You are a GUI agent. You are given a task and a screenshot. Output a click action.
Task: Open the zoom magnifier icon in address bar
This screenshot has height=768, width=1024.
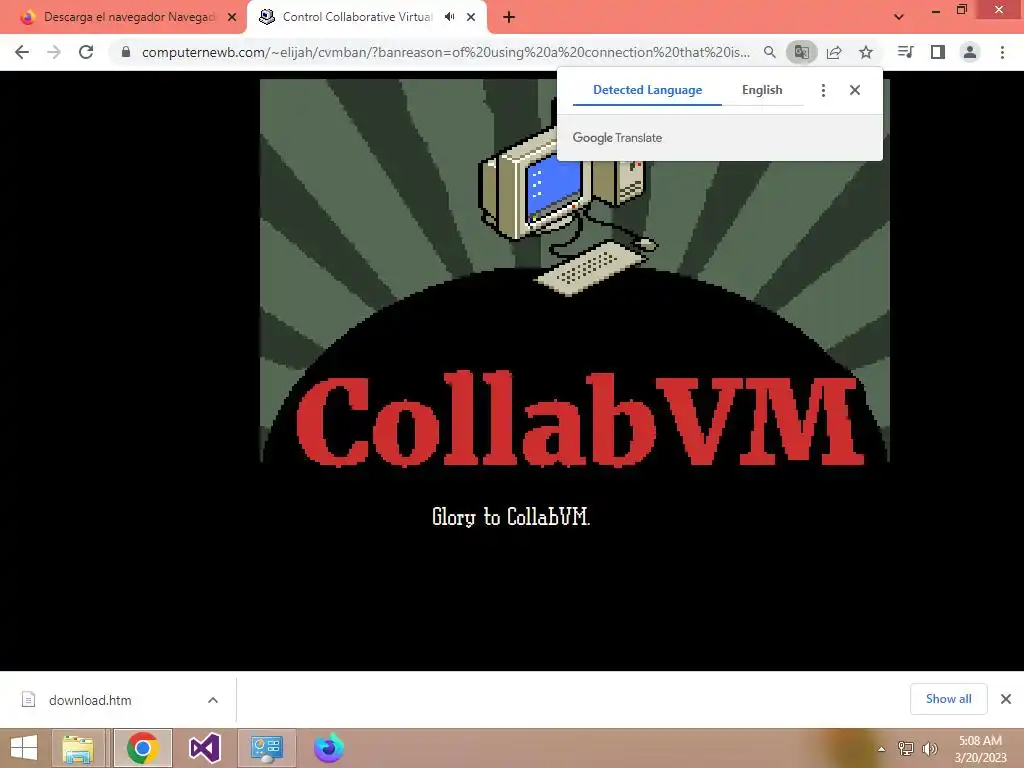coord(770,52)
